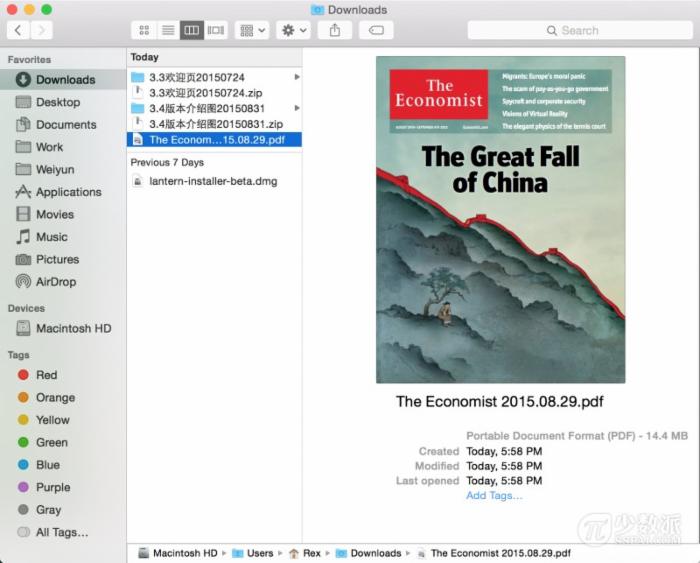Click the Share toolbar button

(335, 30)
